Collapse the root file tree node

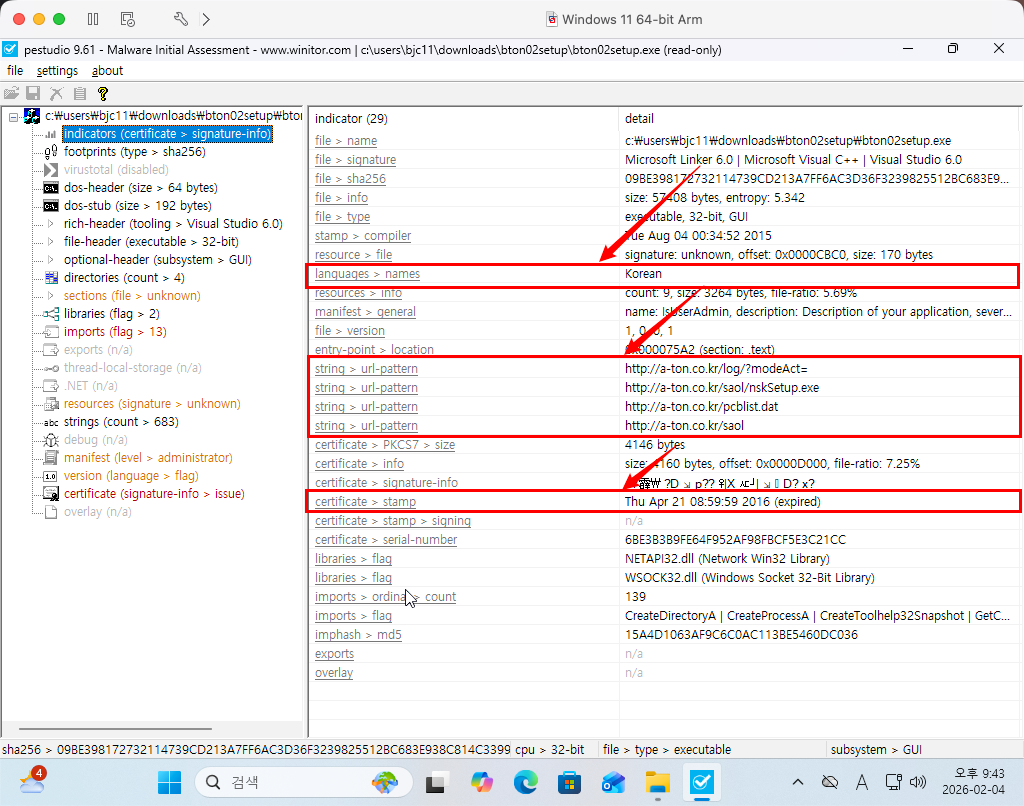pos(13,117)
